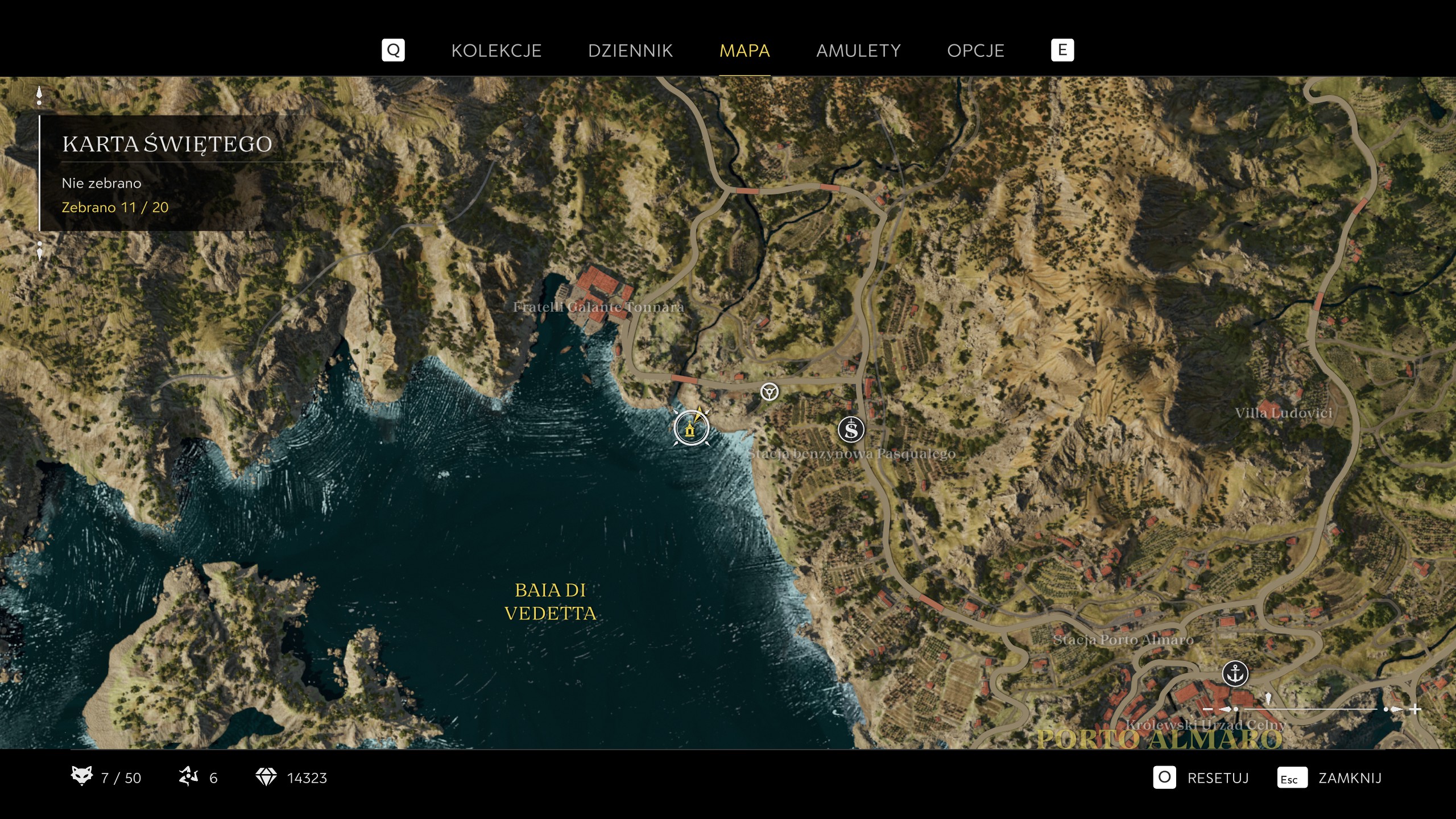Click the E next-tab key icon
Screen dimensions: 1456x819
coord(1062,50)
